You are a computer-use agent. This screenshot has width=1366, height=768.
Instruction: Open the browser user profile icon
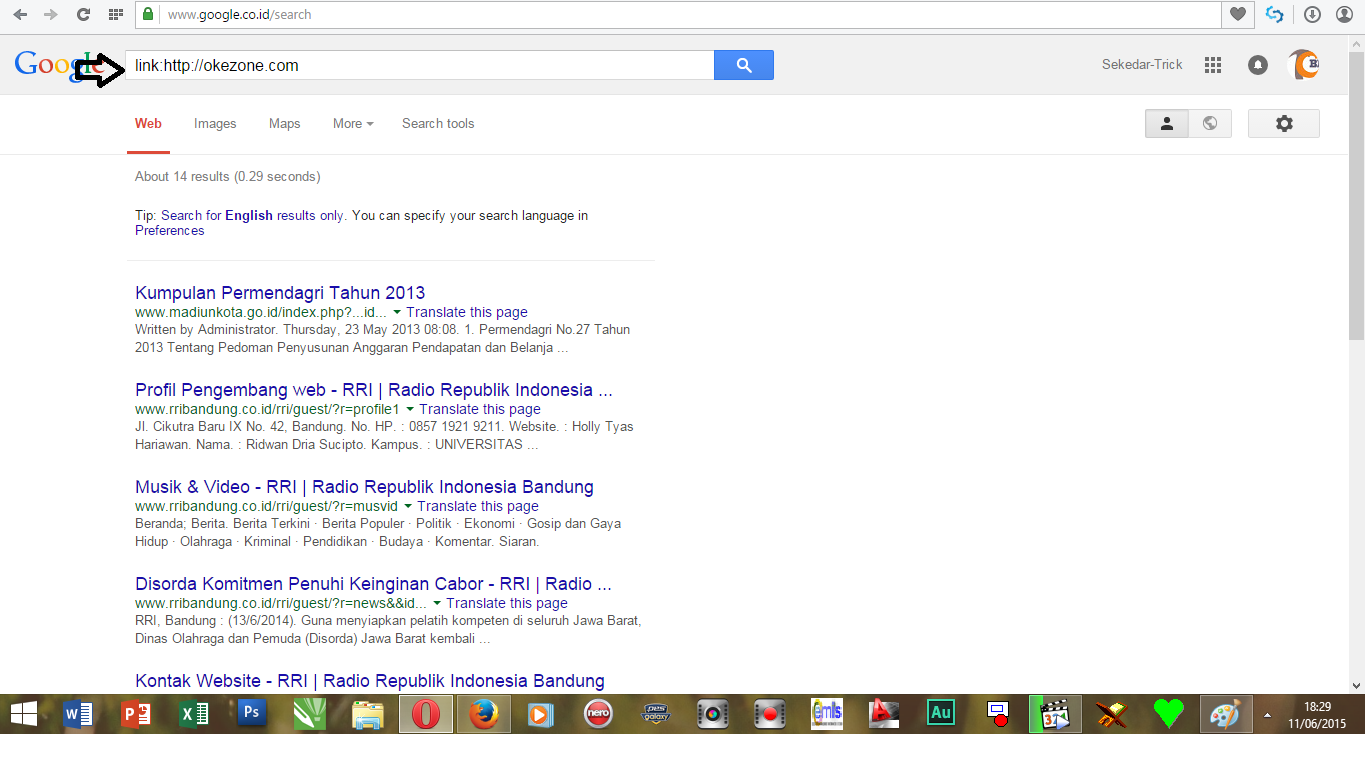[x=1345, y=14]
